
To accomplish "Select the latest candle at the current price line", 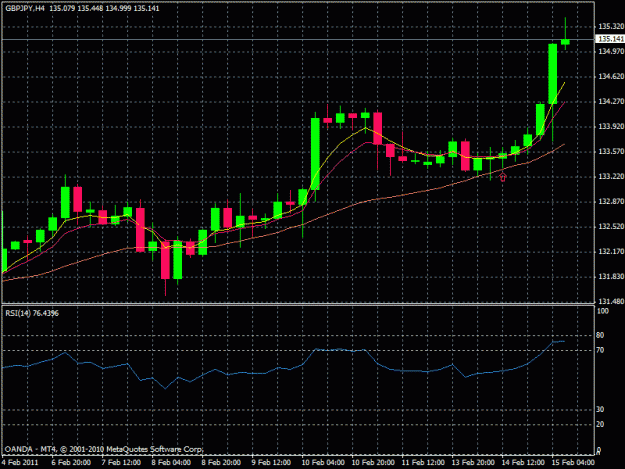I will (x=565, y=41).
